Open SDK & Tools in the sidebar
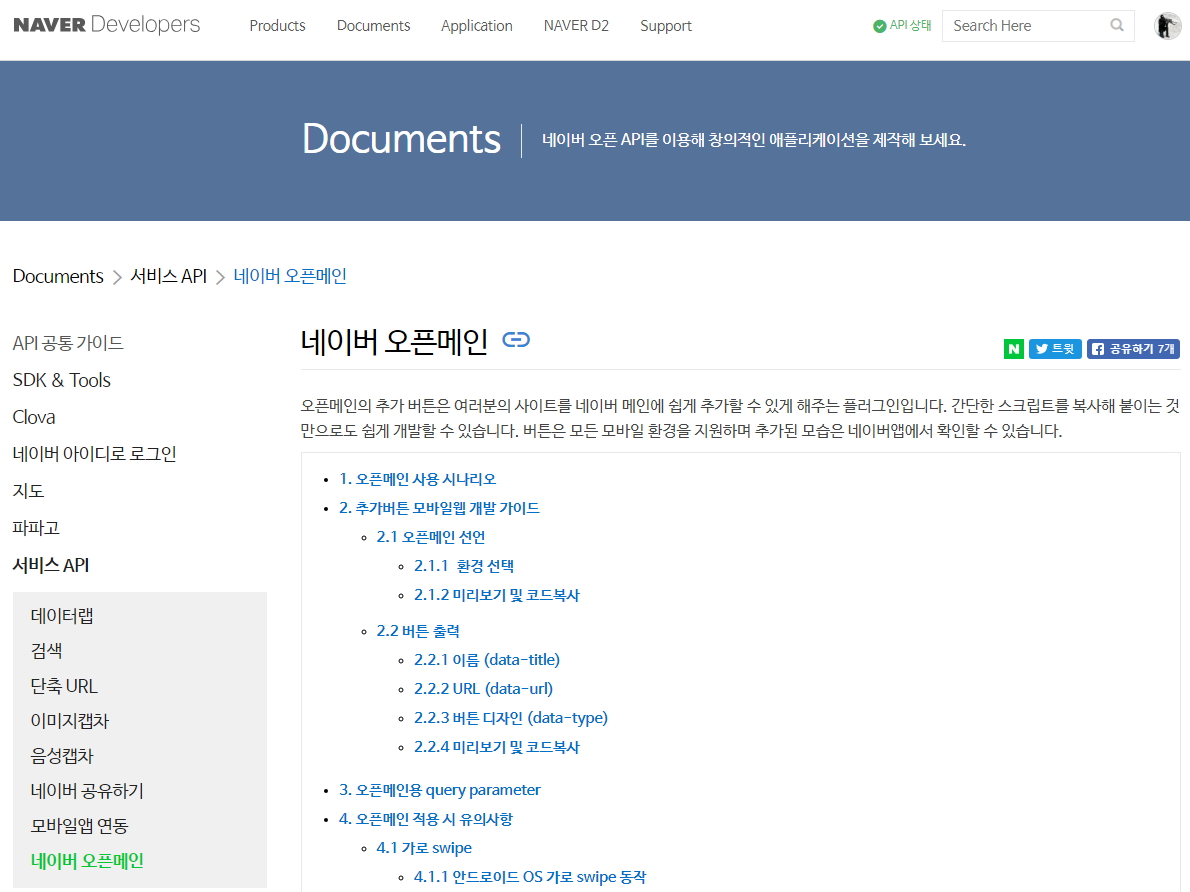The image size is (1190, 892). 61,380
